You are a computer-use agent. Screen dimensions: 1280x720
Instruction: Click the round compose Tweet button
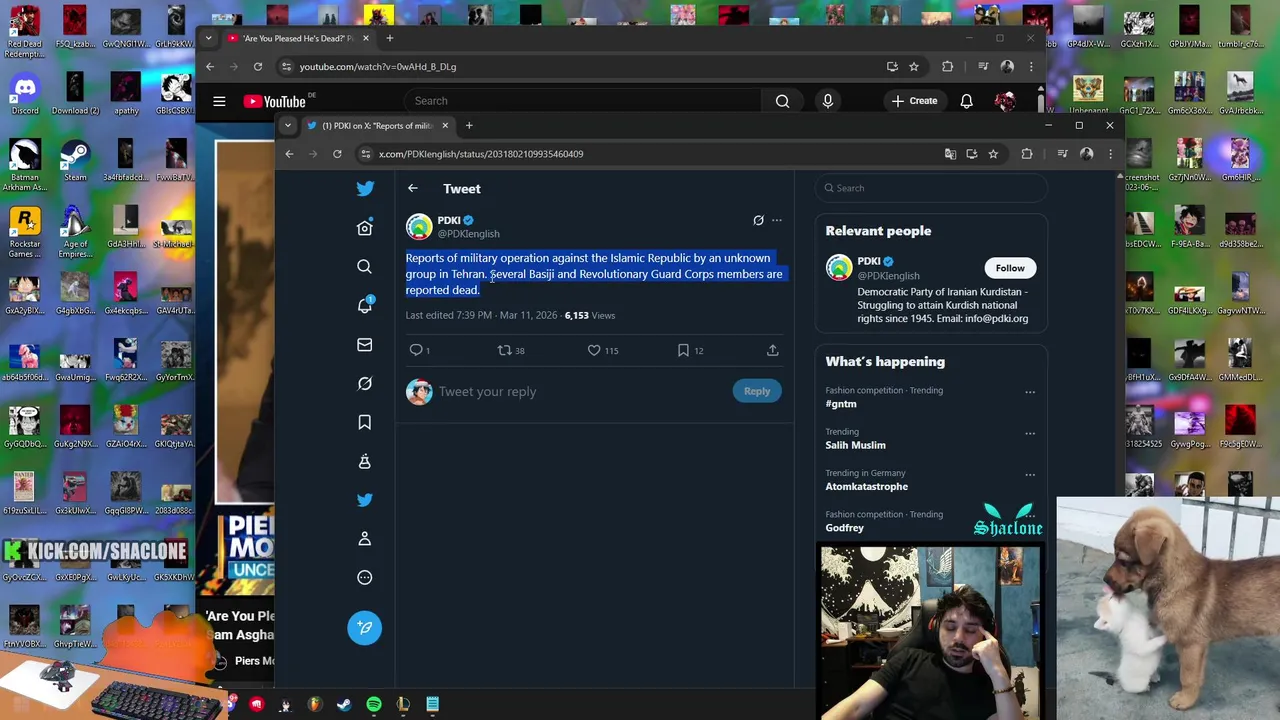click(365, 628)
